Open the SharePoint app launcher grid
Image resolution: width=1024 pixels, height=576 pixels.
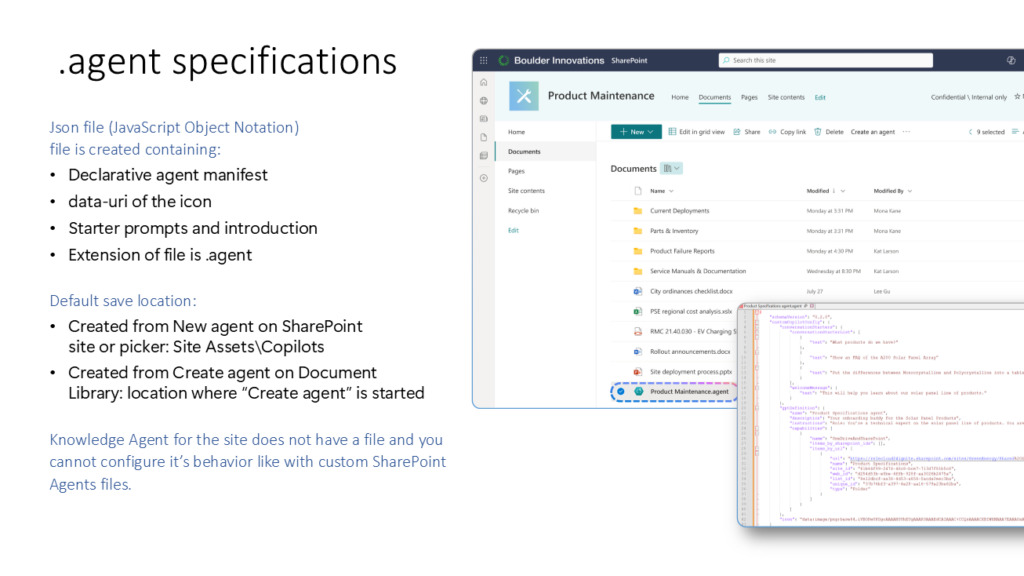tap(483, 60)
